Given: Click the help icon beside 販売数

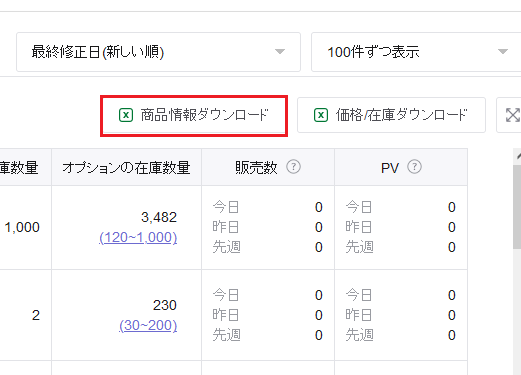Looking at the screenshot, I should (293, 167).
